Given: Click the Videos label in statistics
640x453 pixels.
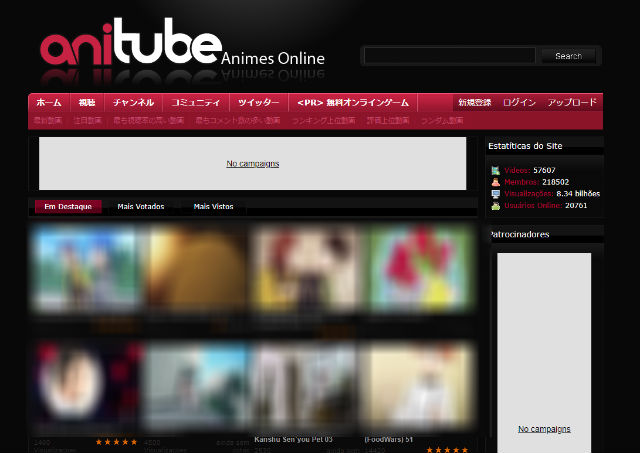Looking at the screenshot, I should click(x=517, y=171).
